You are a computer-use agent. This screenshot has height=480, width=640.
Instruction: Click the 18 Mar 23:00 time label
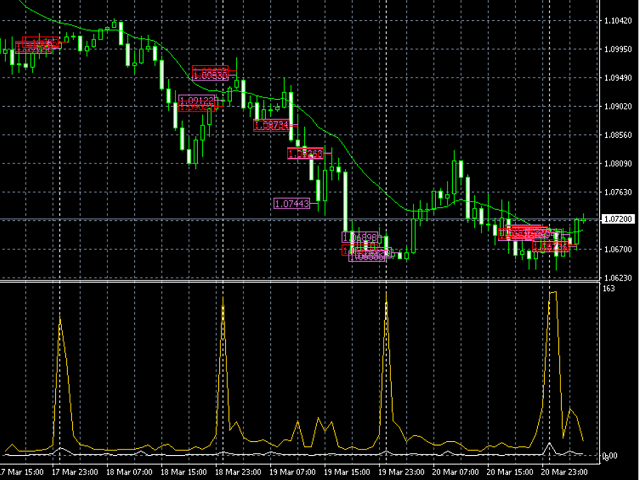coord(238,472)
